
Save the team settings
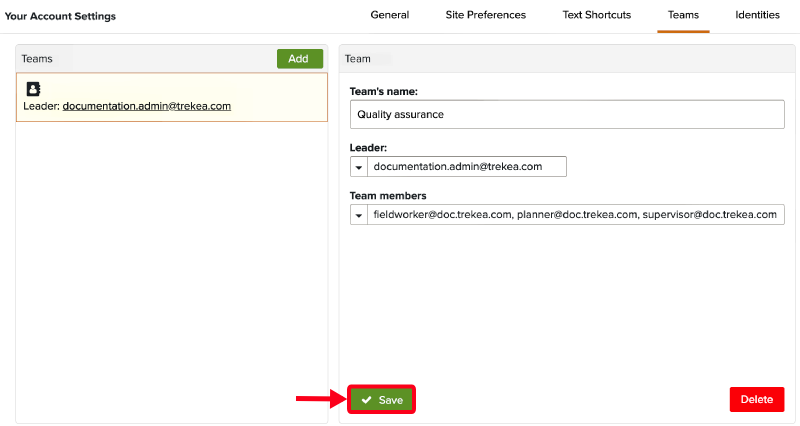coord(381,400)
